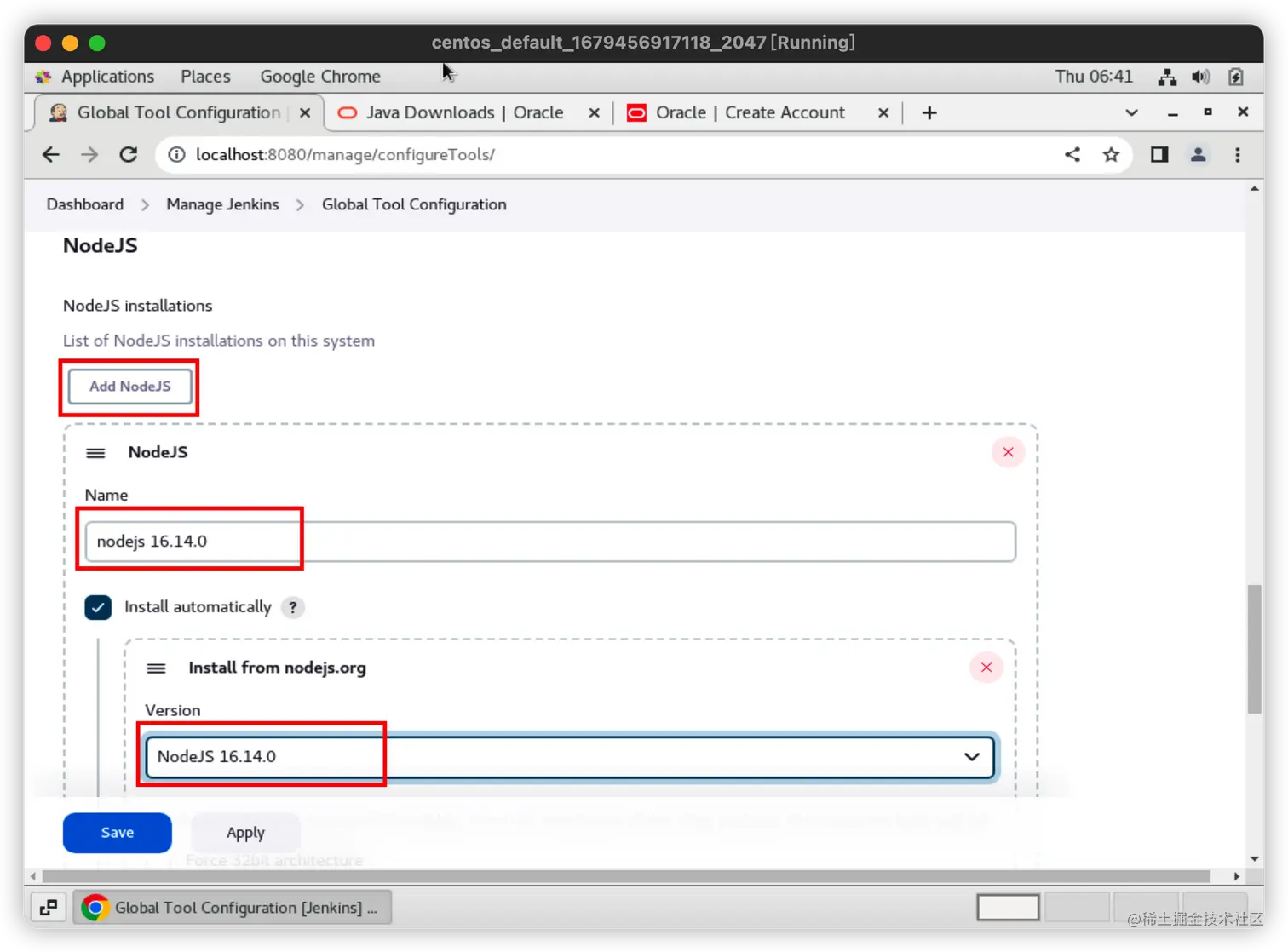Click the VM window title centos_default text
Screen dimensions: 1288x952
click(643, 43)
